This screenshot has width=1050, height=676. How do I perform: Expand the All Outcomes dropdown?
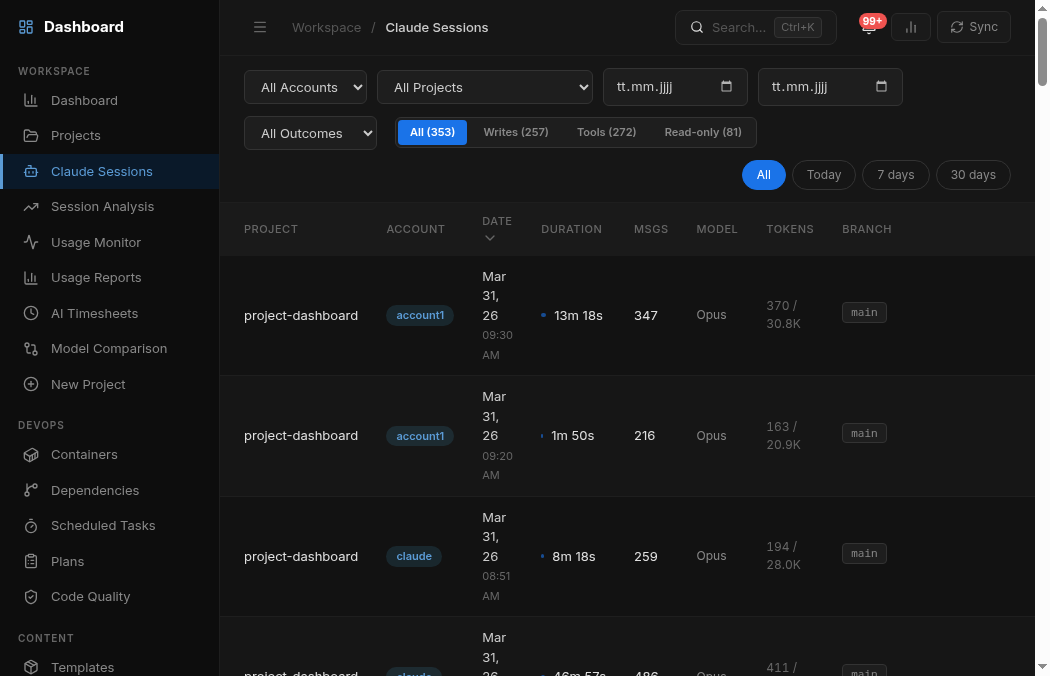(x=310, y=134)
